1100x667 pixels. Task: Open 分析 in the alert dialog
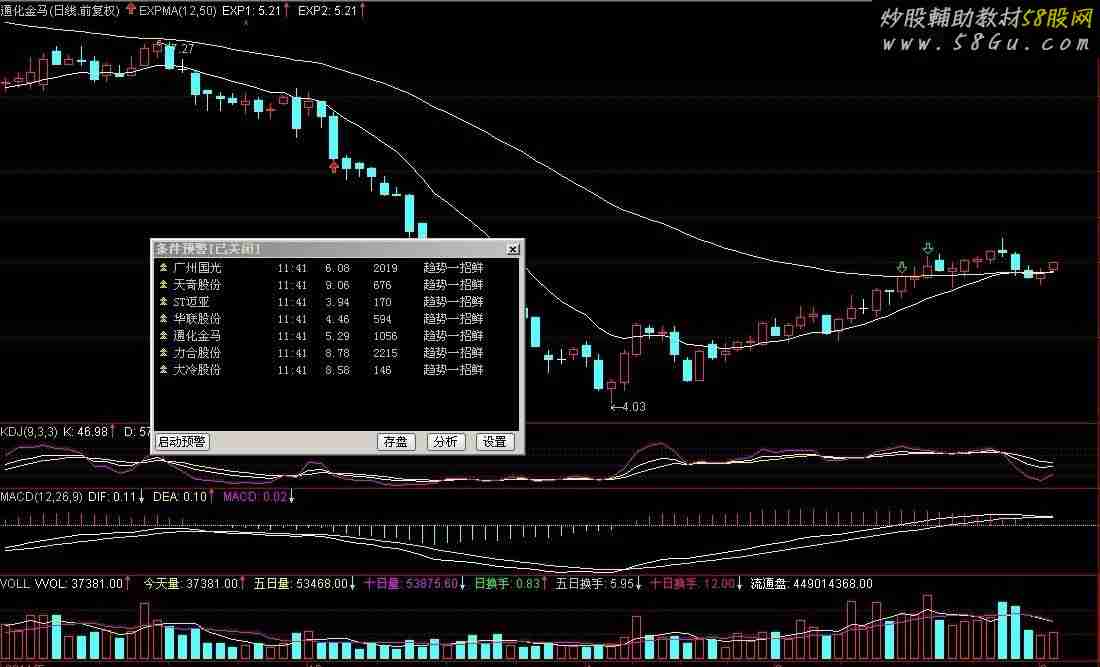pos(445,441)
